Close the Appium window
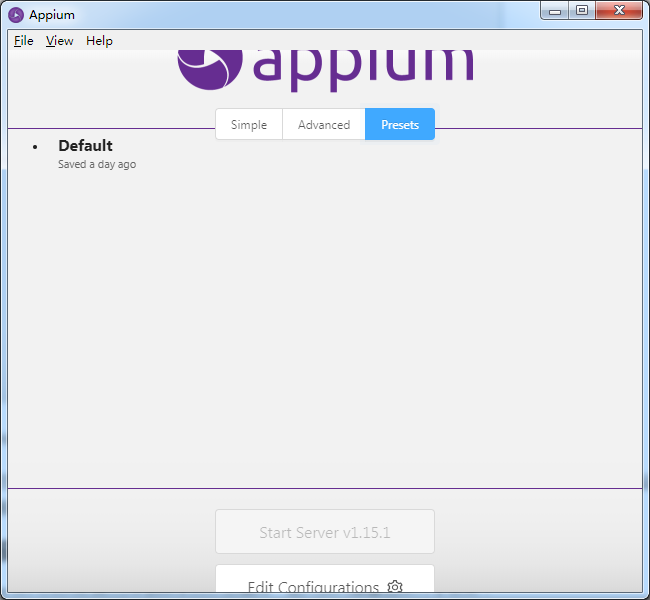The width and height of the screenshot is (650, 600). coord(619,10)
